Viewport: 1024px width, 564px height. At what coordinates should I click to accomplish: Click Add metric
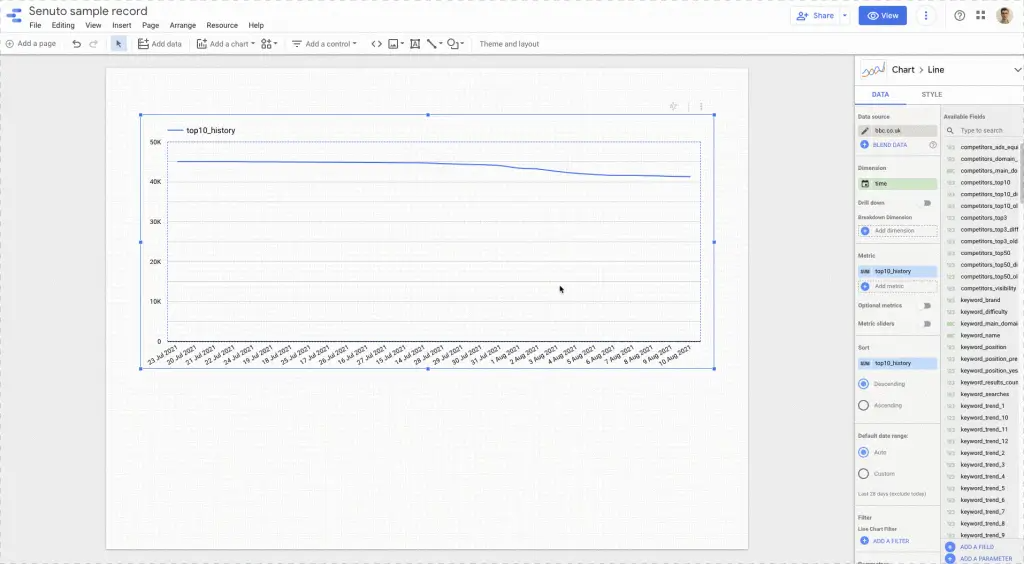pyautogui.click(x=897, y=286)
